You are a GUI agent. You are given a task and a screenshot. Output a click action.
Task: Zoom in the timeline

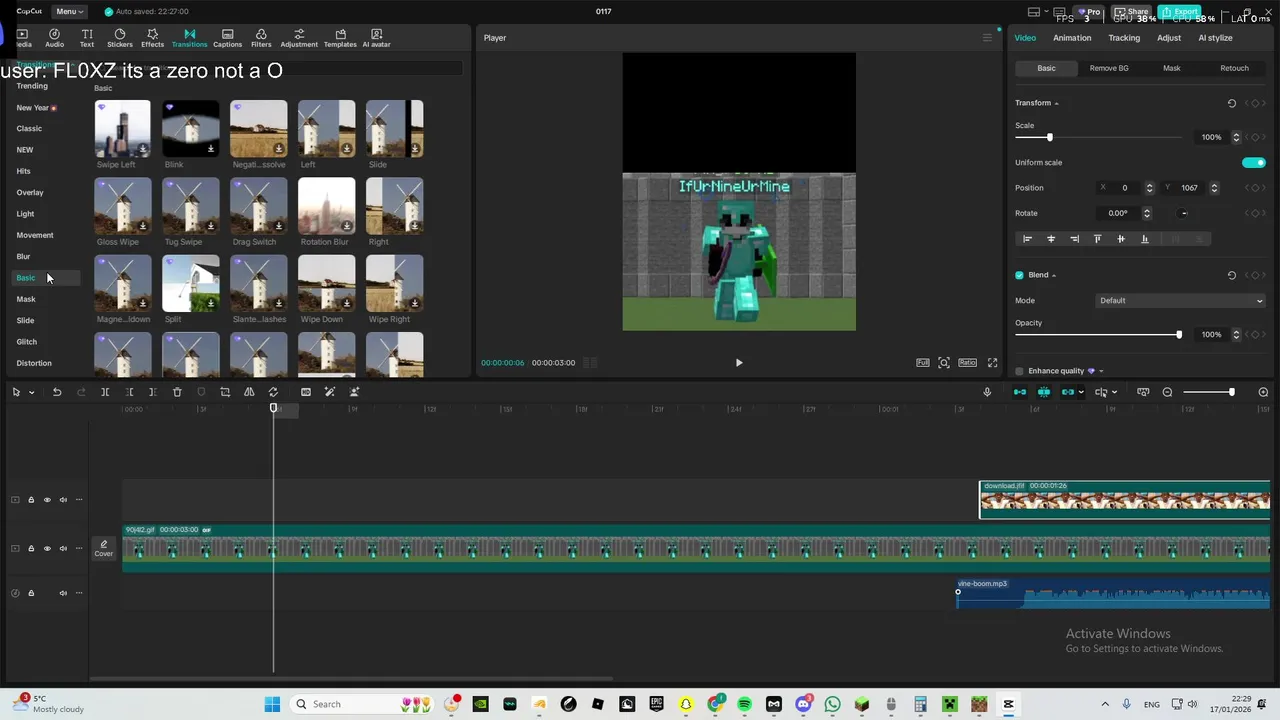[x=1263, y=392]
